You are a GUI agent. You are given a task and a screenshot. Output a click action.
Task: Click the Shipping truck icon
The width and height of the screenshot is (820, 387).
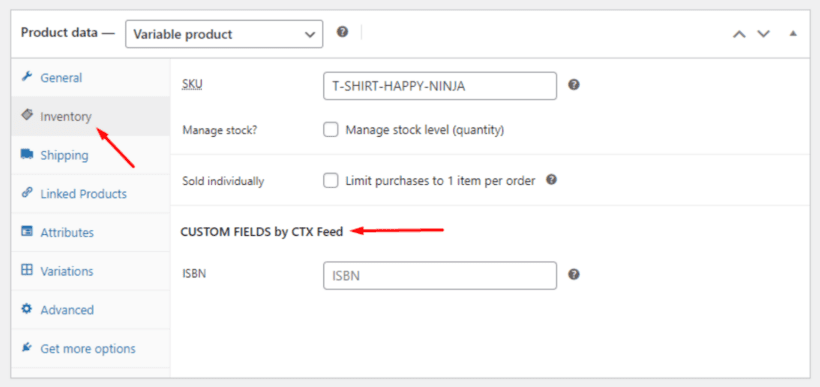point(27,154)
